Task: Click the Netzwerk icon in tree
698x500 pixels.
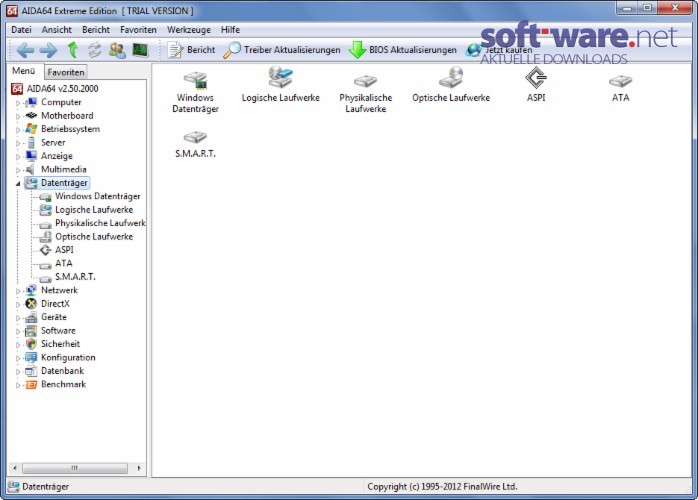Action: coord(31,290)
